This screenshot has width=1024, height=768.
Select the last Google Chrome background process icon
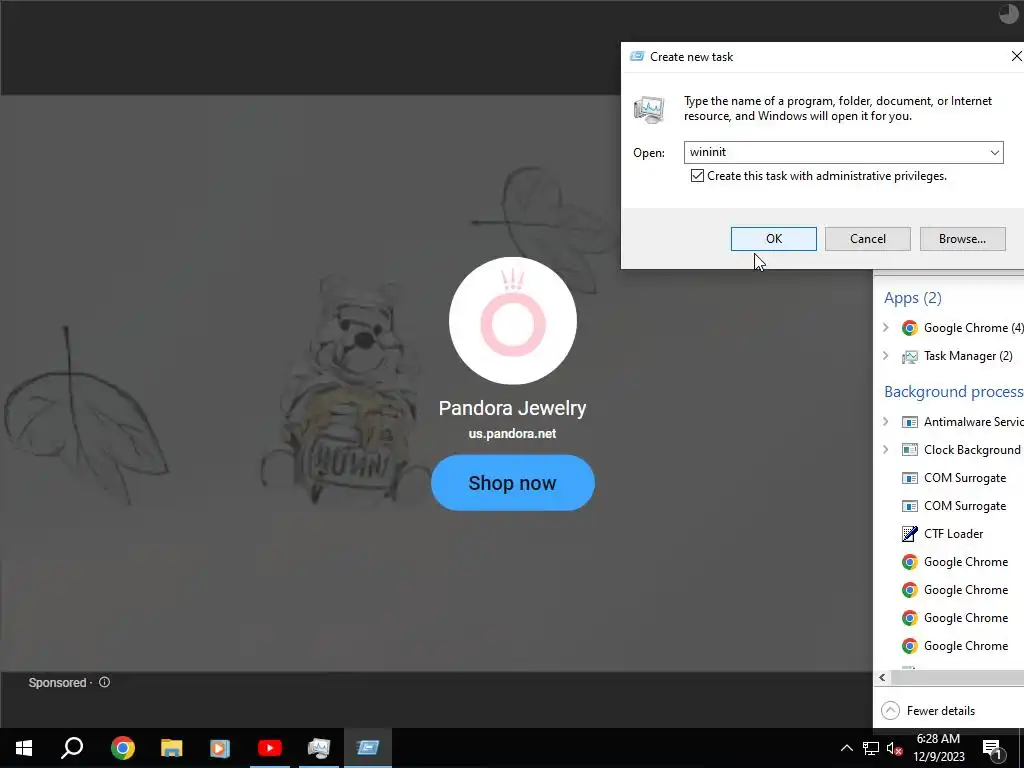909,646
